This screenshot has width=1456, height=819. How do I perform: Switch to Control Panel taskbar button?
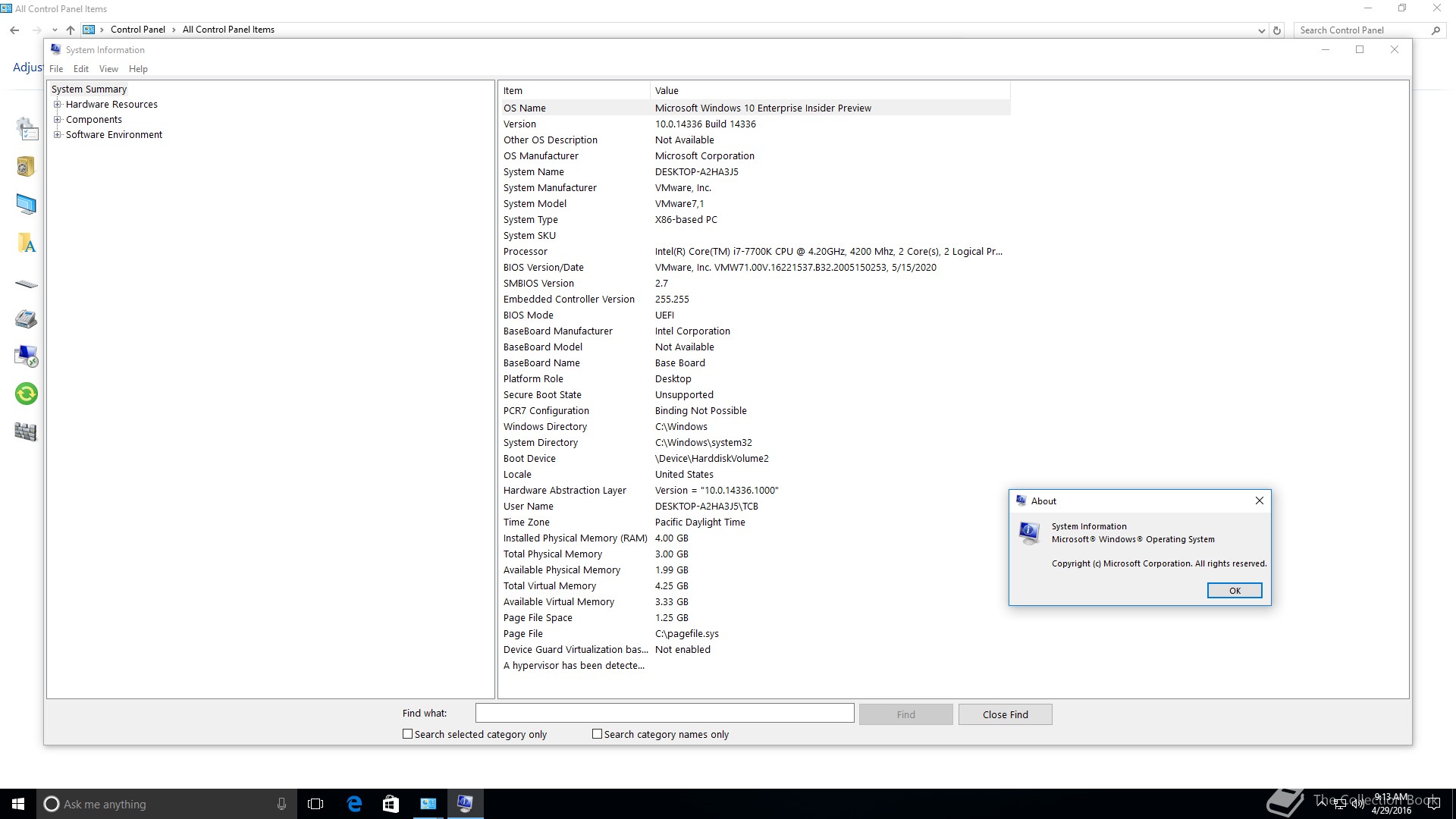[x=428, y=804]
